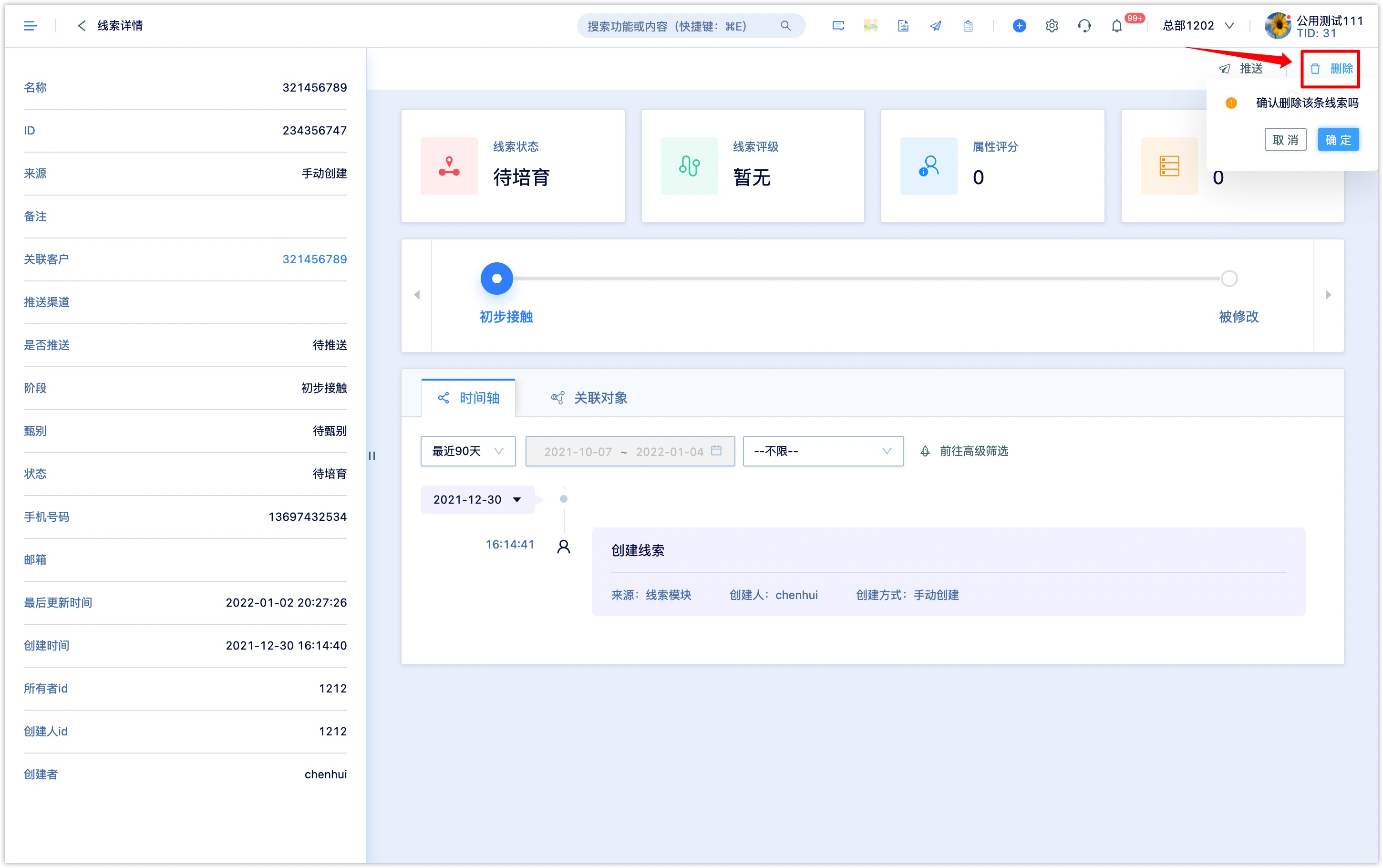Click the 待培育 status card text
Screen dimensions: 1383x868
(522, 177)
